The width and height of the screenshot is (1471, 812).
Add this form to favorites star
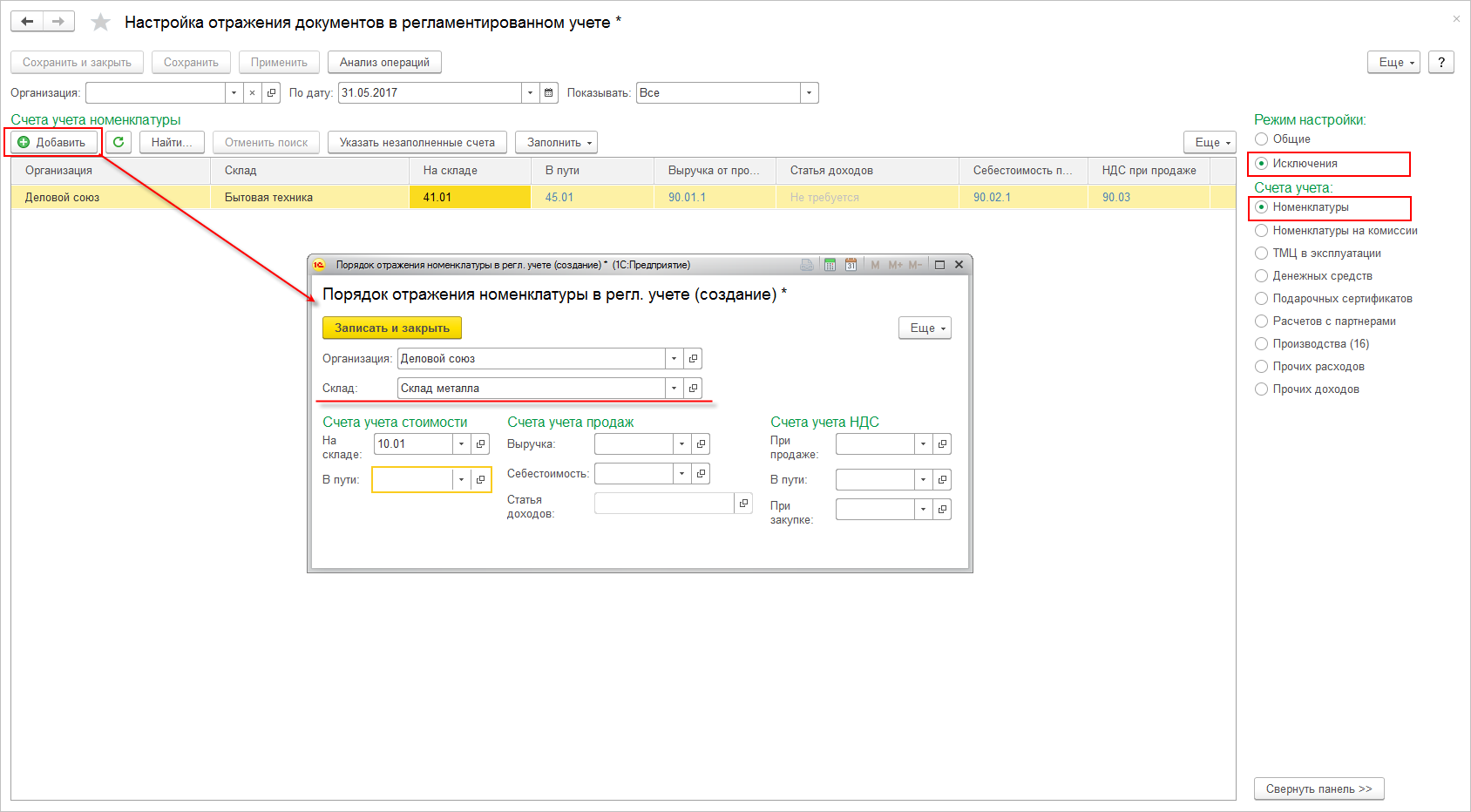(101, 22)
